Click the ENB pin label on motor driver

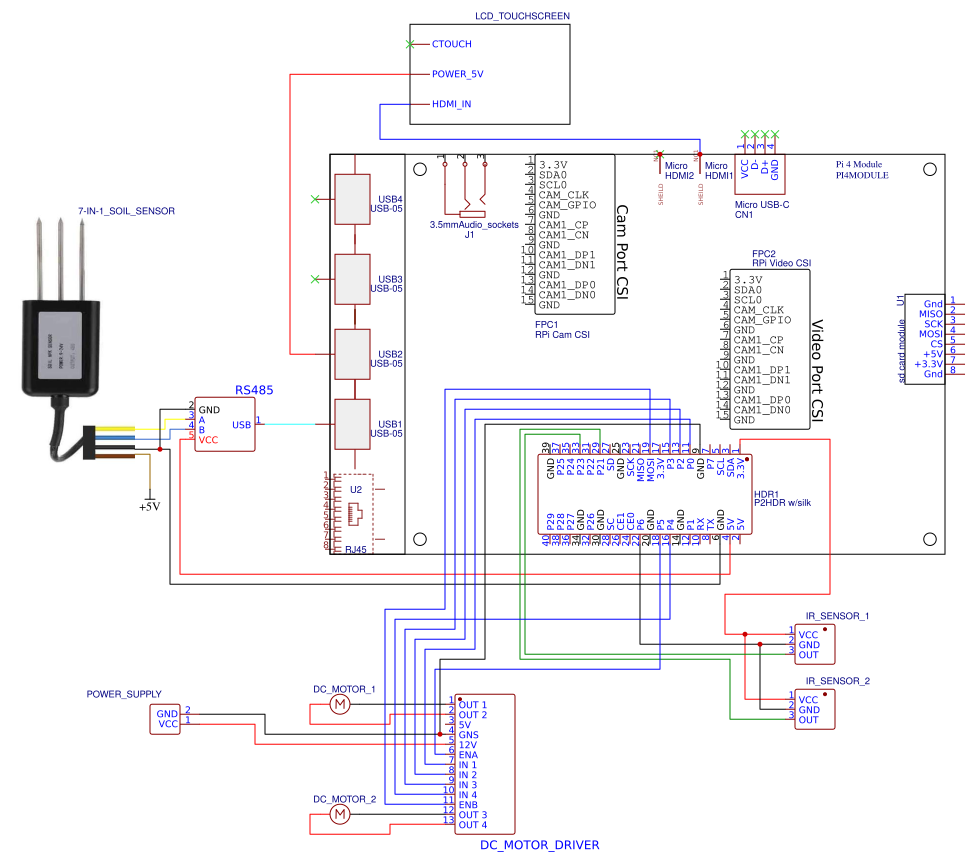(468, 804)
